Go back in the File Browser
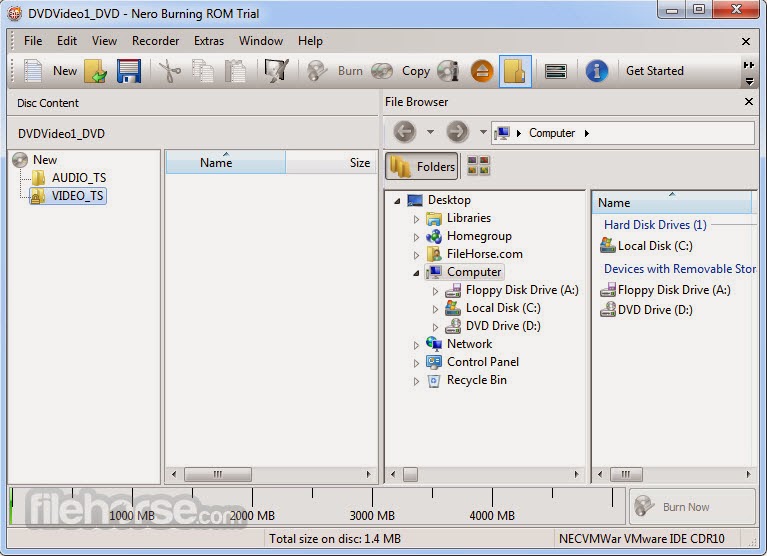 coord(405,132)
